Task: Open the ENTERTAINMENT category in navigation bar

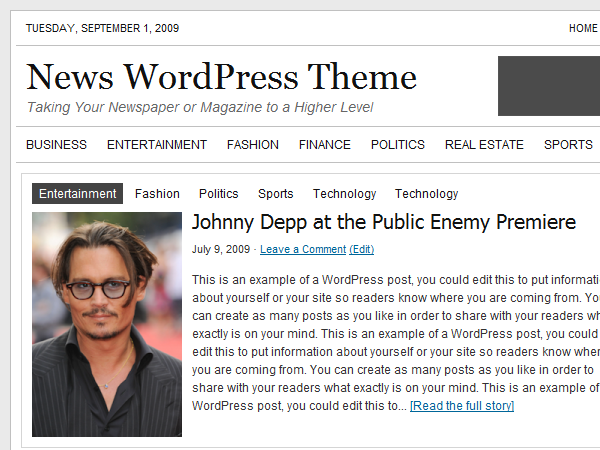Action: coord(157,145)
